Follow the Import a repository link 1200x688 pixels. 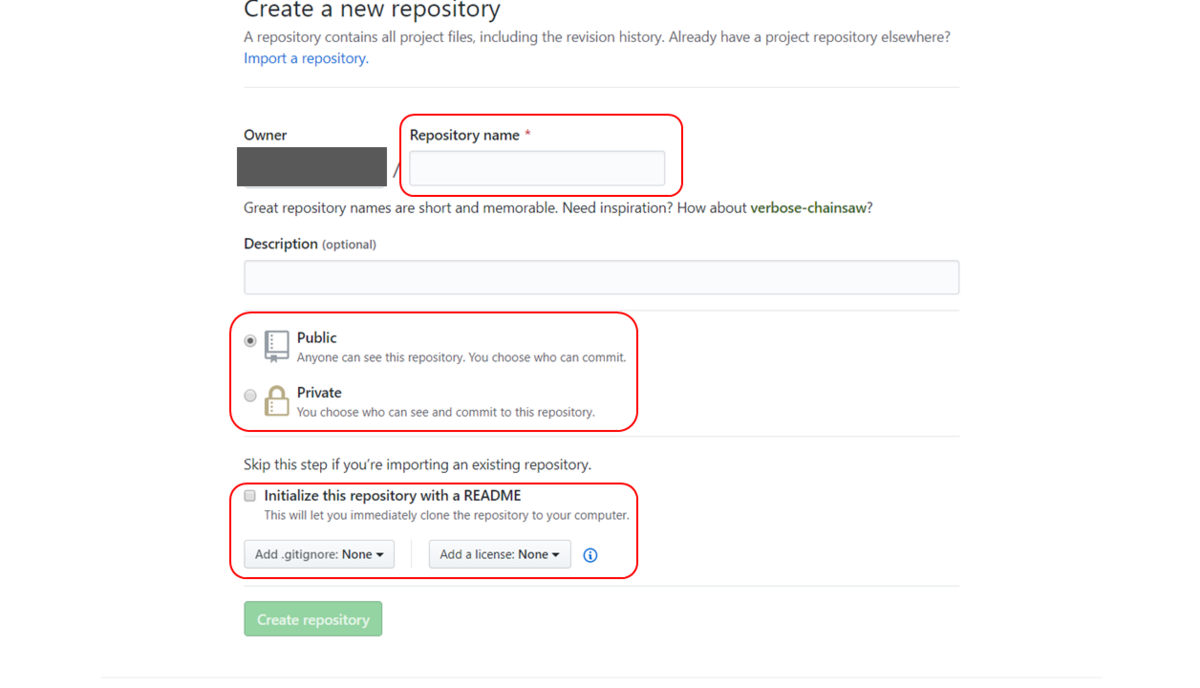[306, 58]
